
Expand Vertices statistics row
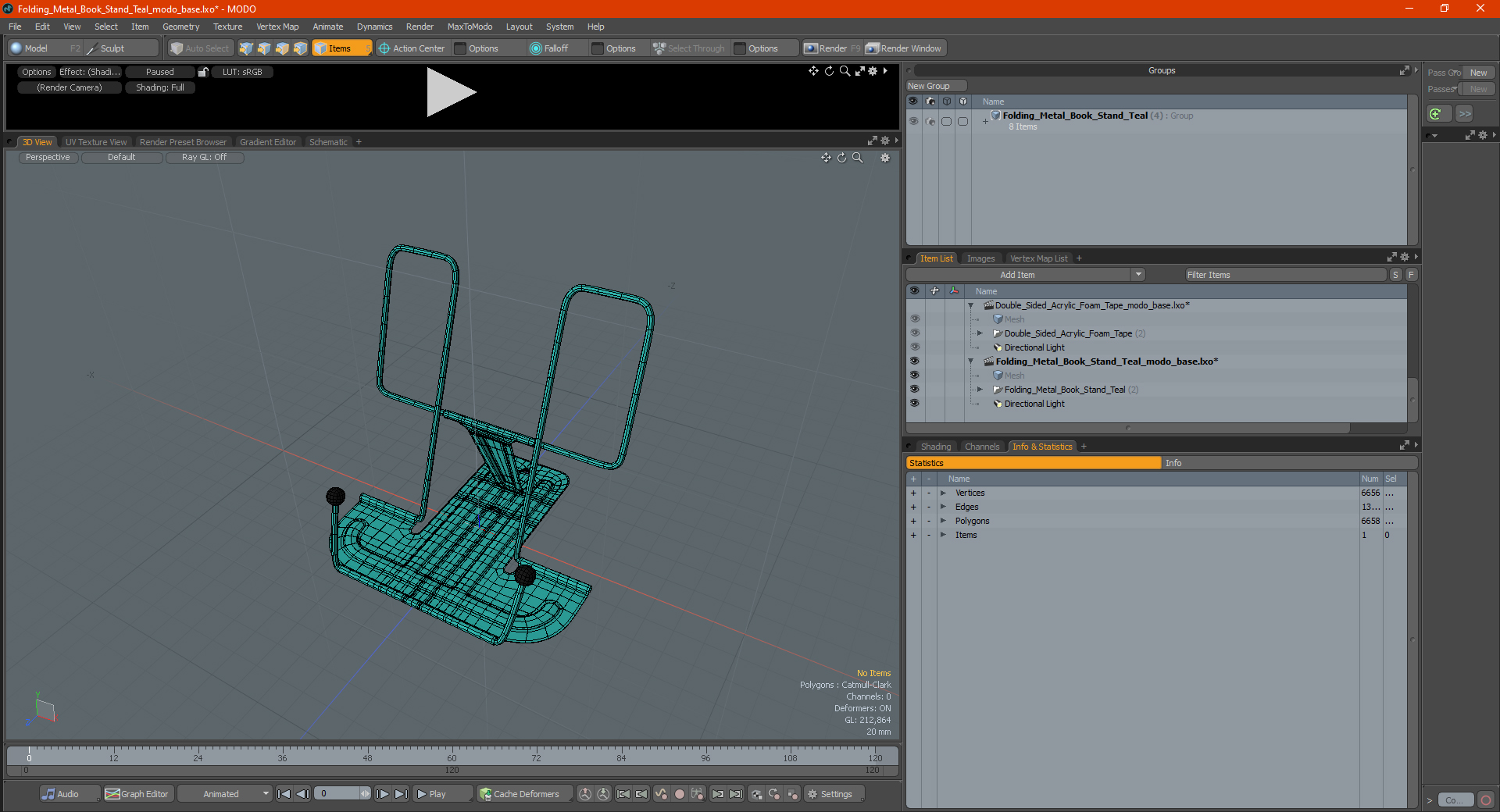(943, 493)
